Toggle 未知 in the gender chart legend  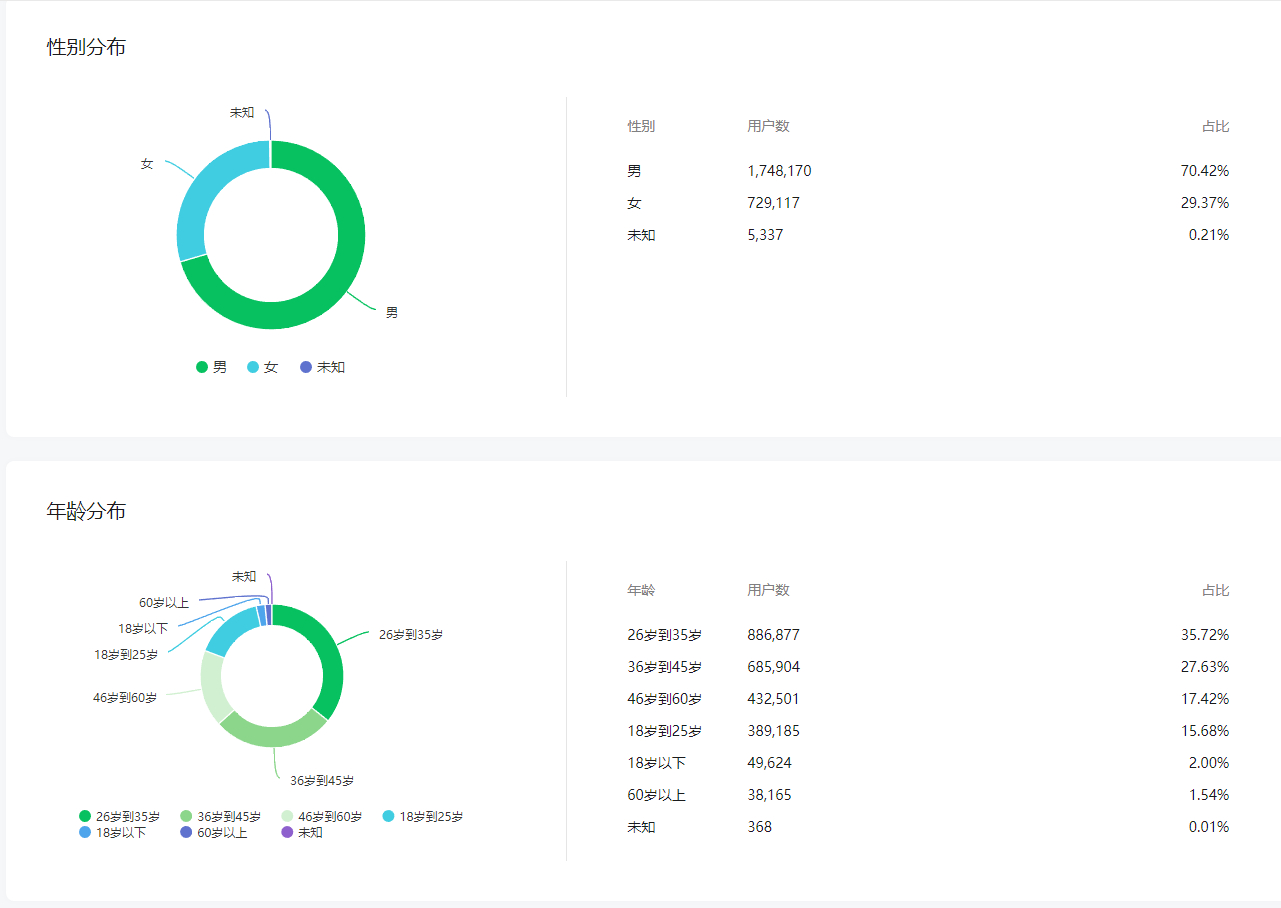322,367
